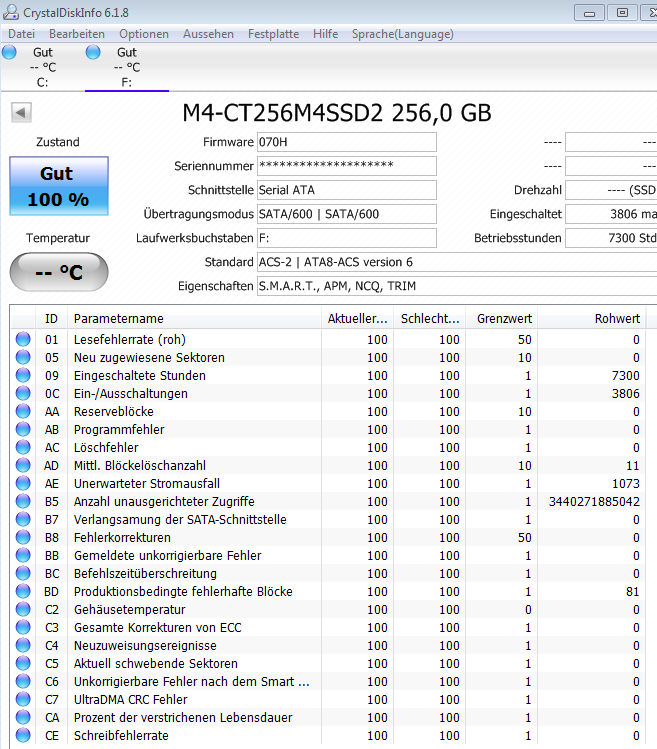Click the Rohwert column header
657x749 pixels.
592,319
